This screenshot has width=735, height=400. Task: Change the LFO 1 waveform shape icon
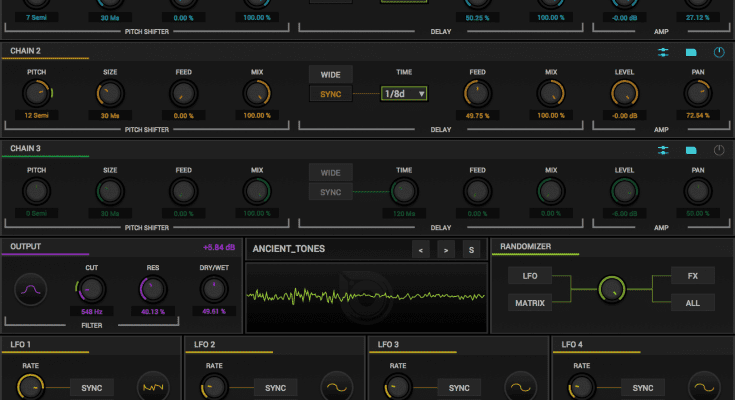153,387
